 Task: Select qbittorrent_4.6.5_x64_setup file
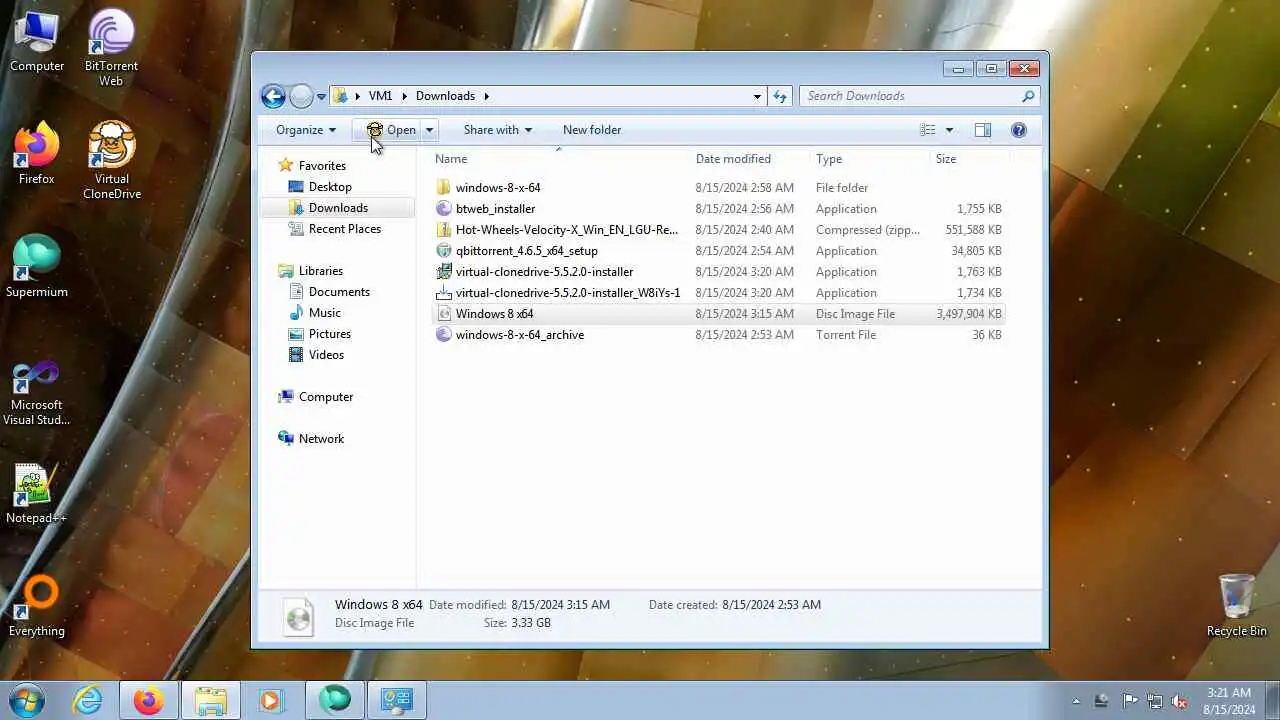click(526, 251)
